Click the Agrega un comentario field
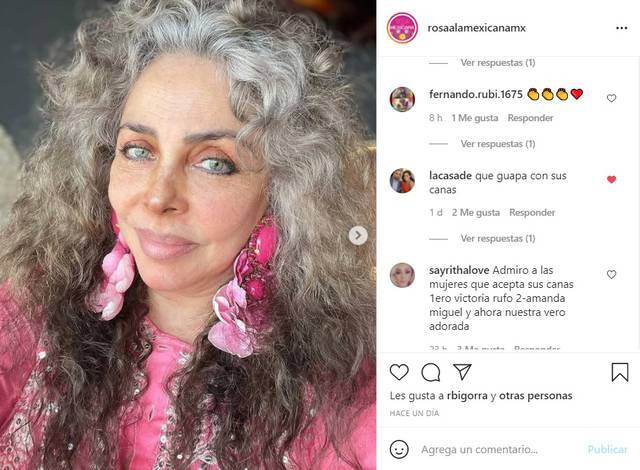Viewport: 640px width, 470px height. click(500, 449)
